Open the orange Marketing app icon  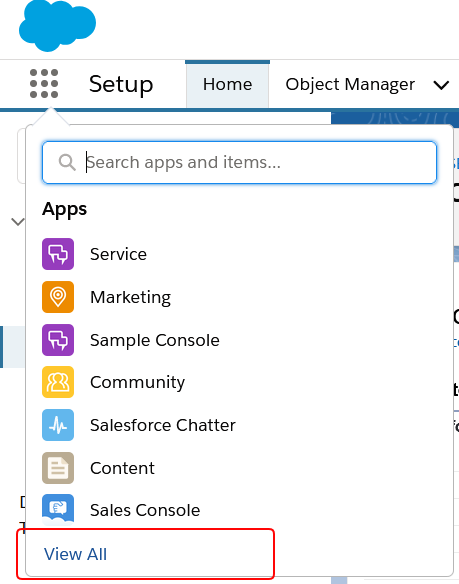tap(58, 297)
